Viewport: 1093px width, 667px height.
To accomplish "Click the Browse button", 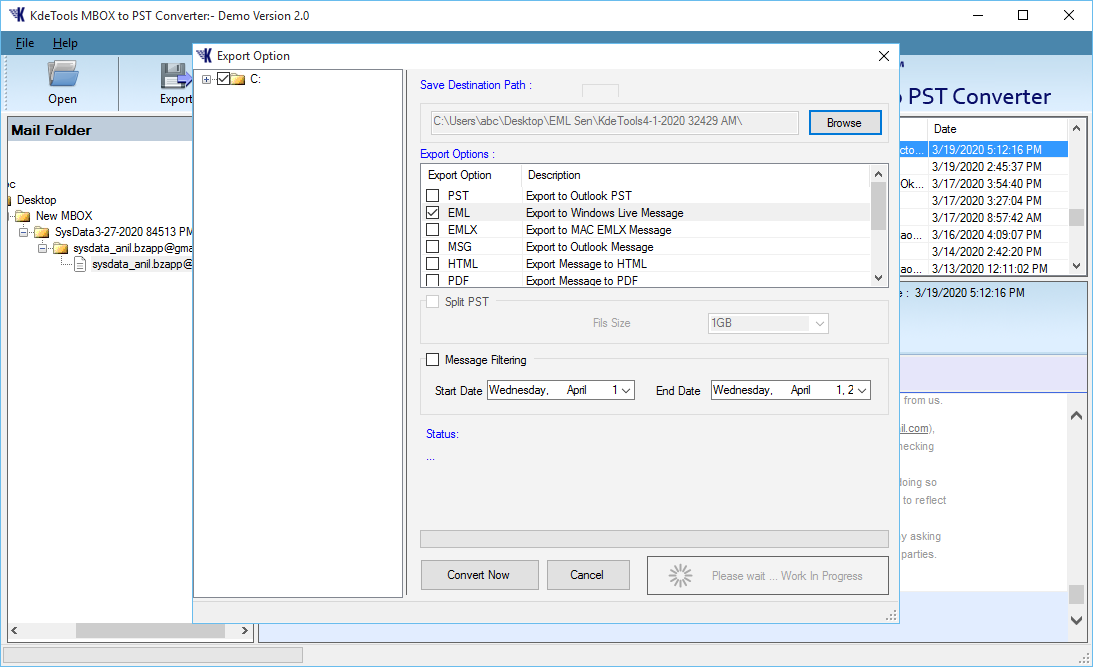I will click(845, 123).
